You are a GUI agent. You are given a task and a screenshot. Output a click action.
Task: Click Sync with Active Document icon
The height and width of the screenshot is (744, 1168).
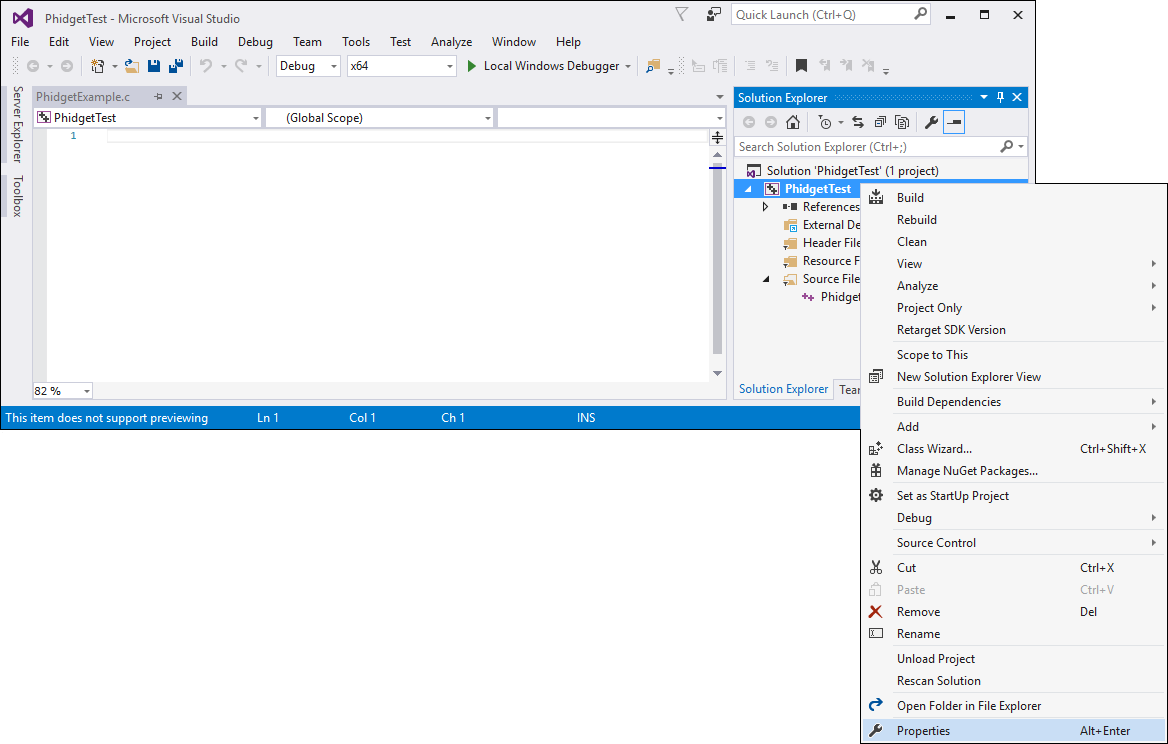coord(858,122)
